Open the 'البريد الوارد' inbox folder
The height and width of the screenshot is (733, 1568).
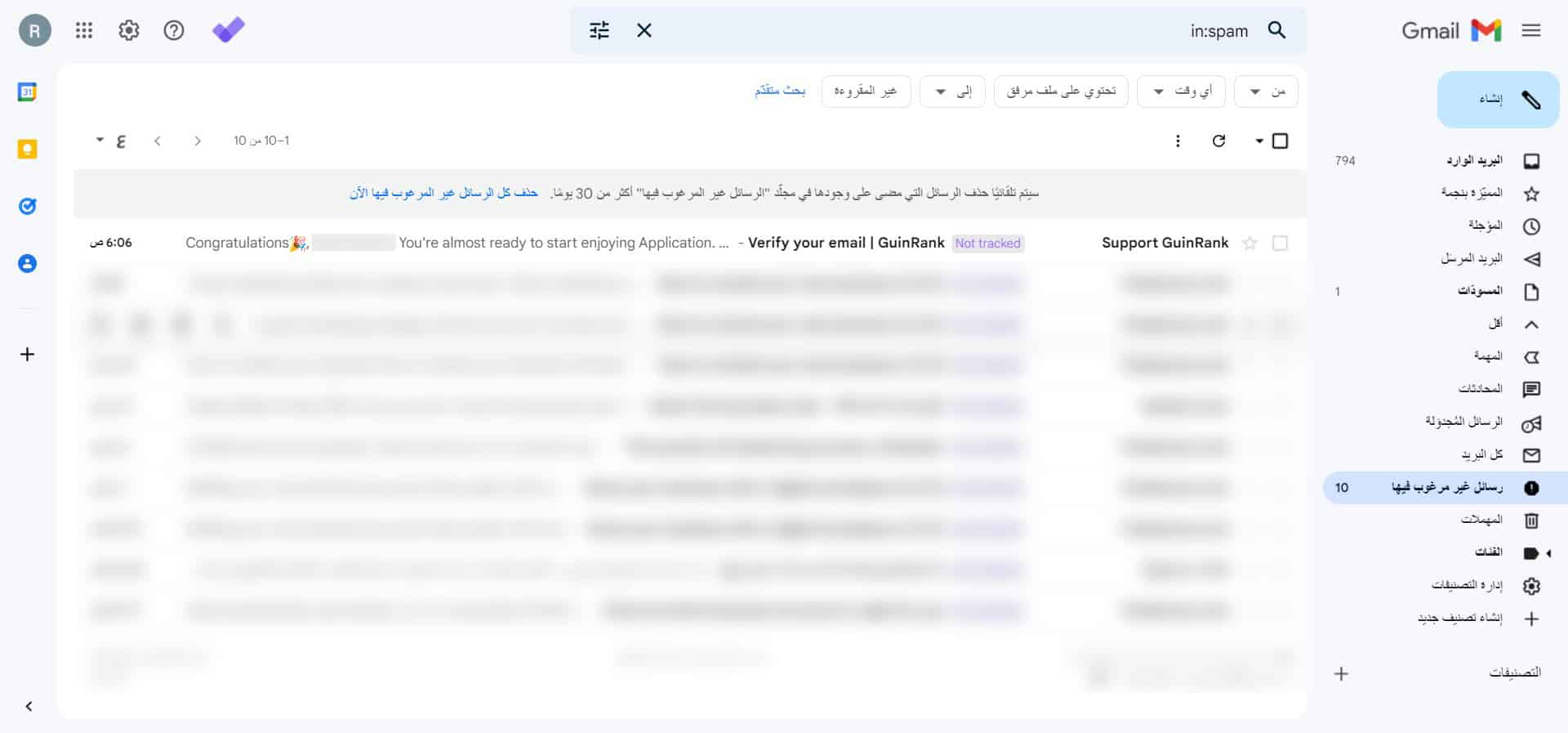point(1474,160)
